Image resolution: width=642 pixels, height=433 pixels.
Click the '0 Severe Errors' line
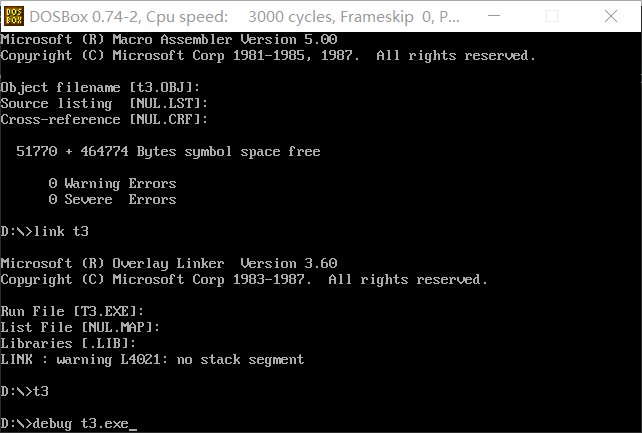112,200
